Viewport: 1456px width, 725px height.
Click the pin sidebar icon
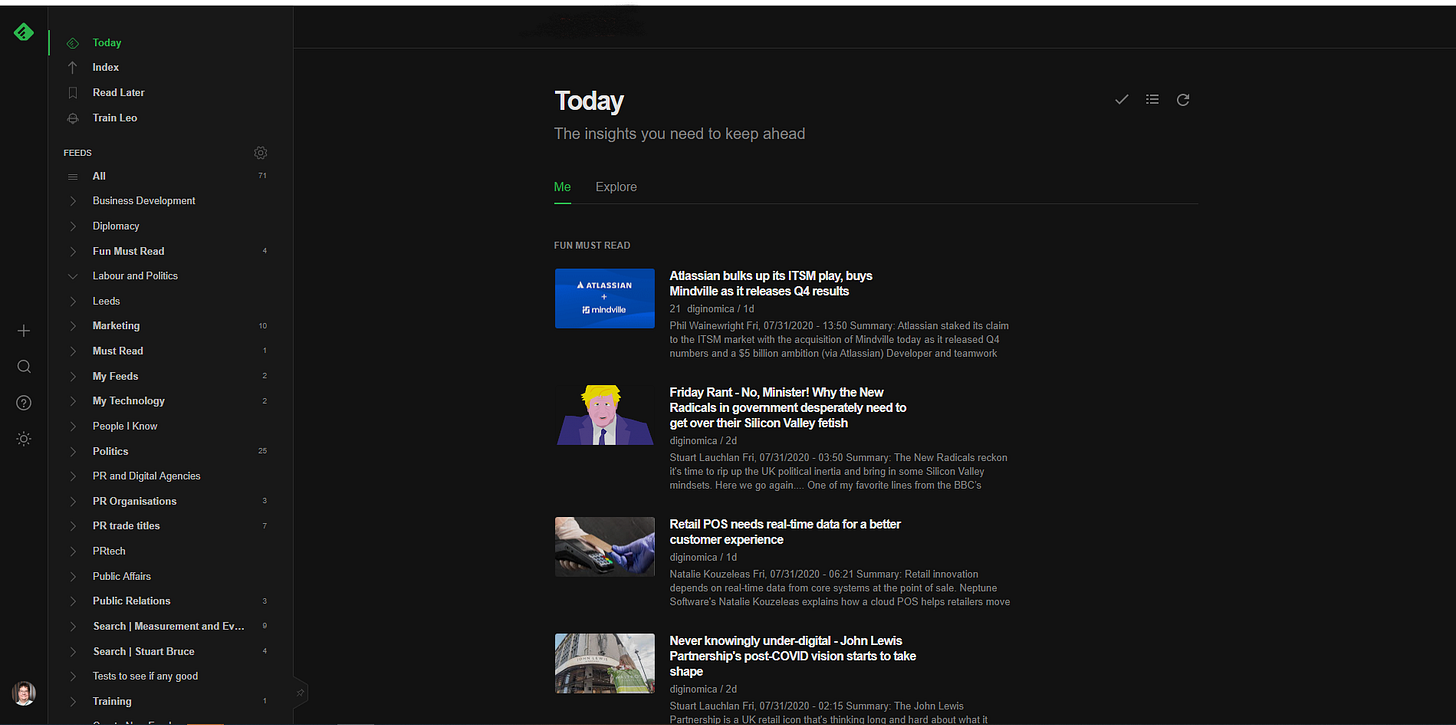(x=300, y=691)
